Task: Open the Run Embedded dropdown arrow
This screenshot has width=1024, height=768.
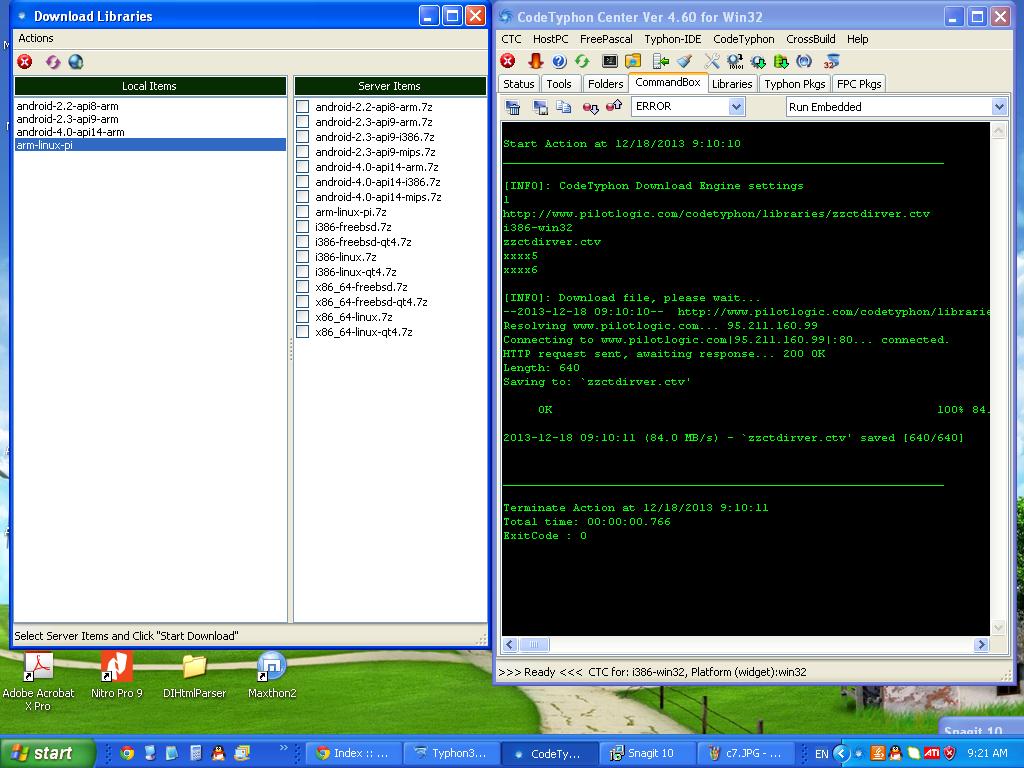Action: point(999,107)
